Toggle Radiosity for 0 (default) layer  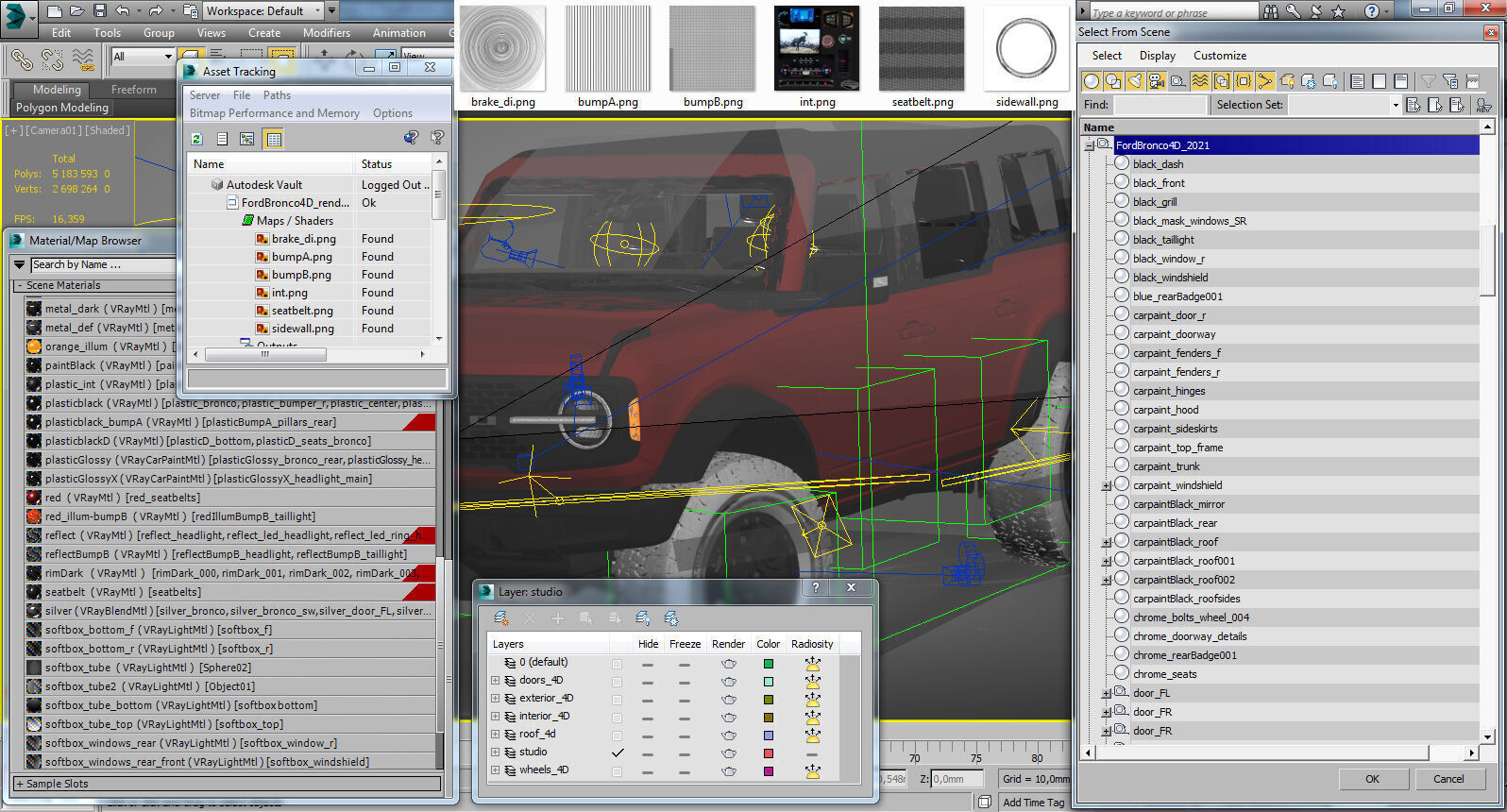(812, 663)
